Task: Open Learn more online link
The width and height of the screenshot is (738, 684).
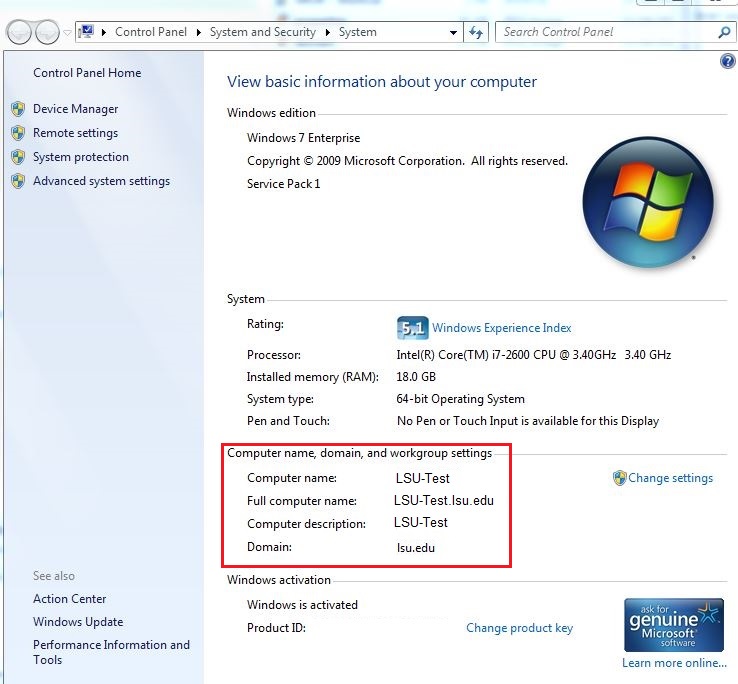Action: [x=674, y=663]
